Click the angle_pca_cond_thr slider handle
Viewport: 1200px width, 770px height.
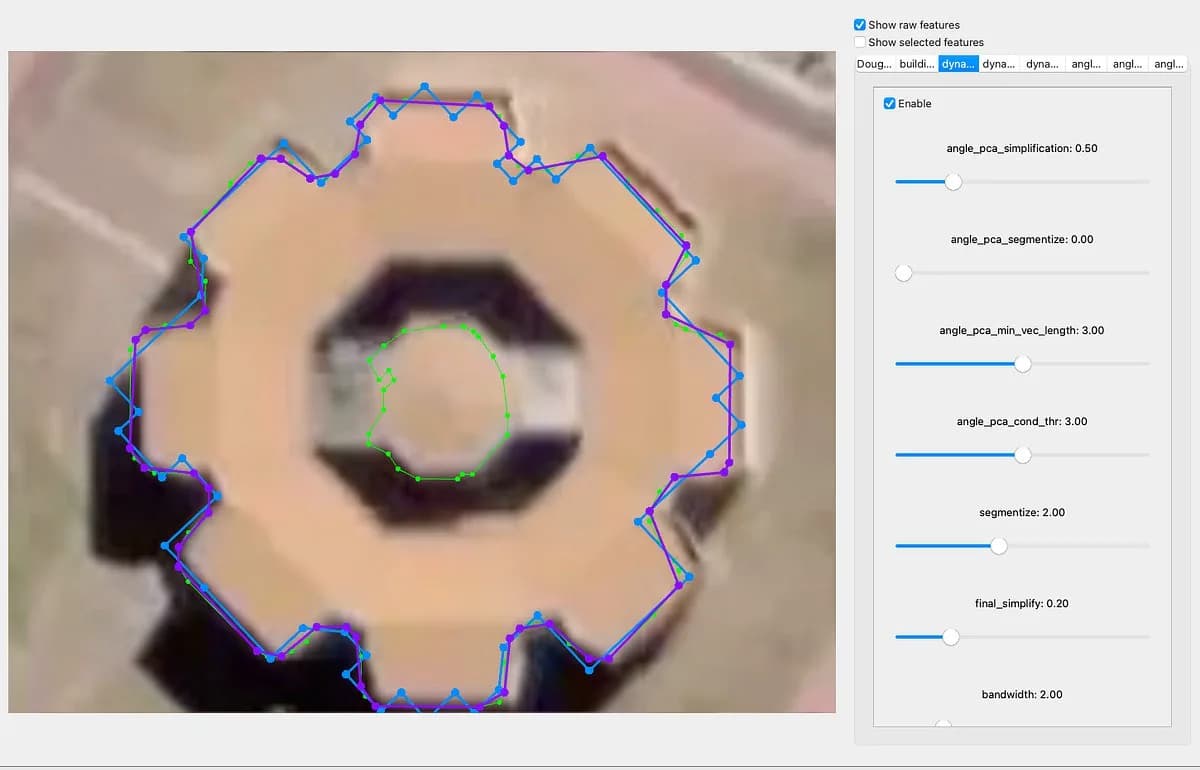click(1022, 455)
